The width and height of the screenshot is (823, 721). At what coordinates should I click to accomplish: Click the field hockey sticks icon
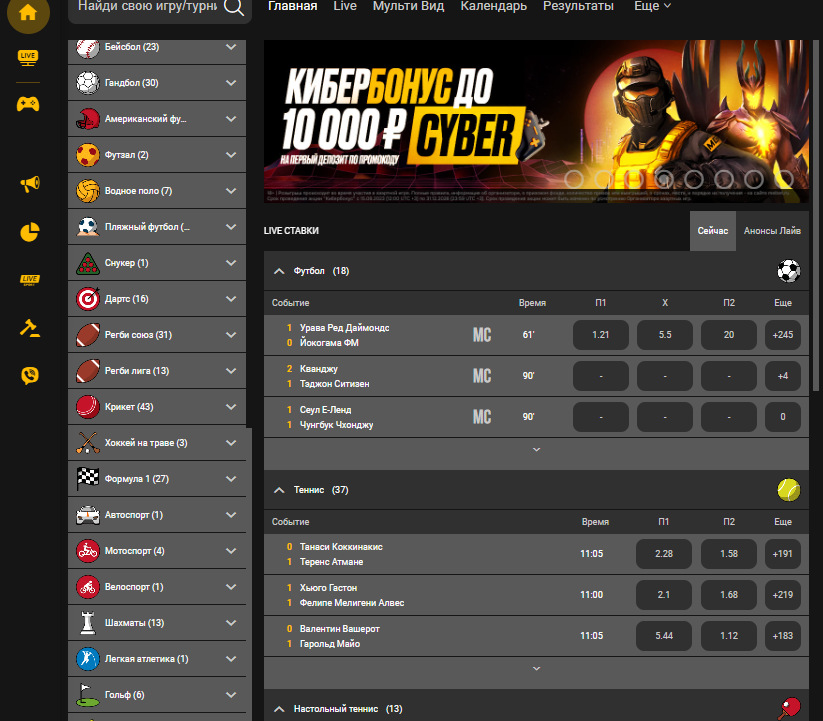tap(88, 443)
